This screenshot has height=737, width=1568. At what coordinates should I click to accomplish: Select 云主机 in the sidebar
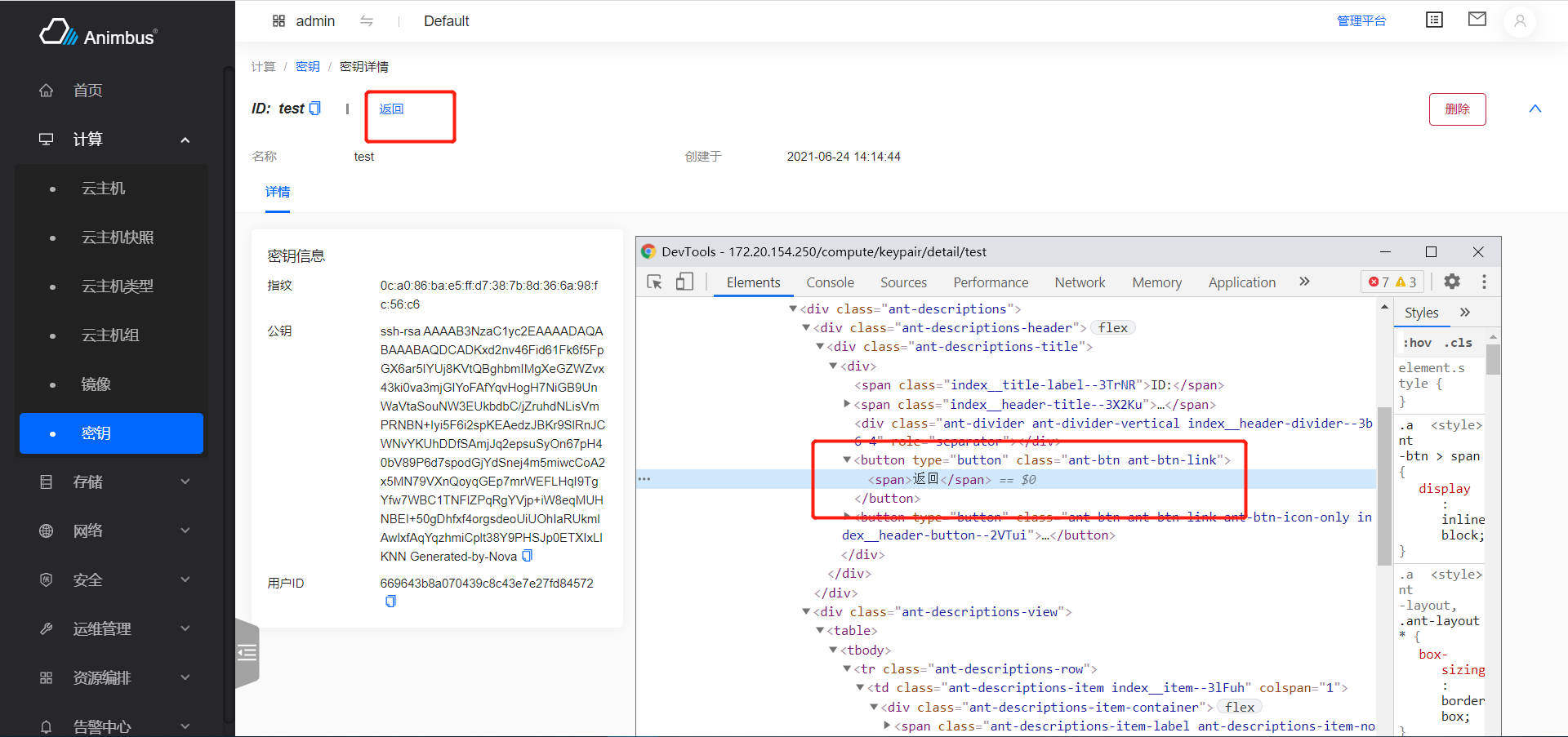point(104,189)
